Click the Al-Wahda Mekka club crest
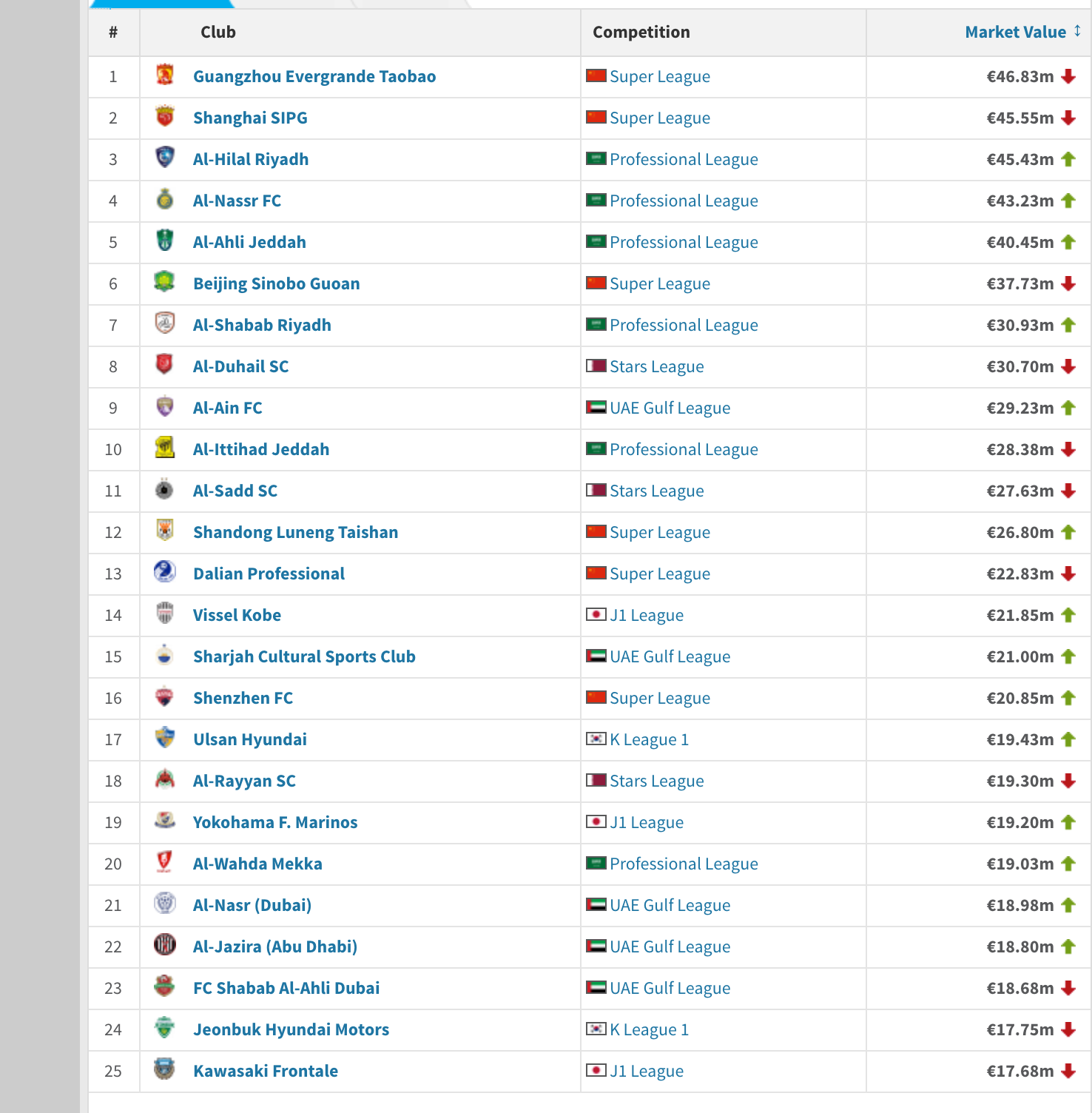 tap(165, 862)
